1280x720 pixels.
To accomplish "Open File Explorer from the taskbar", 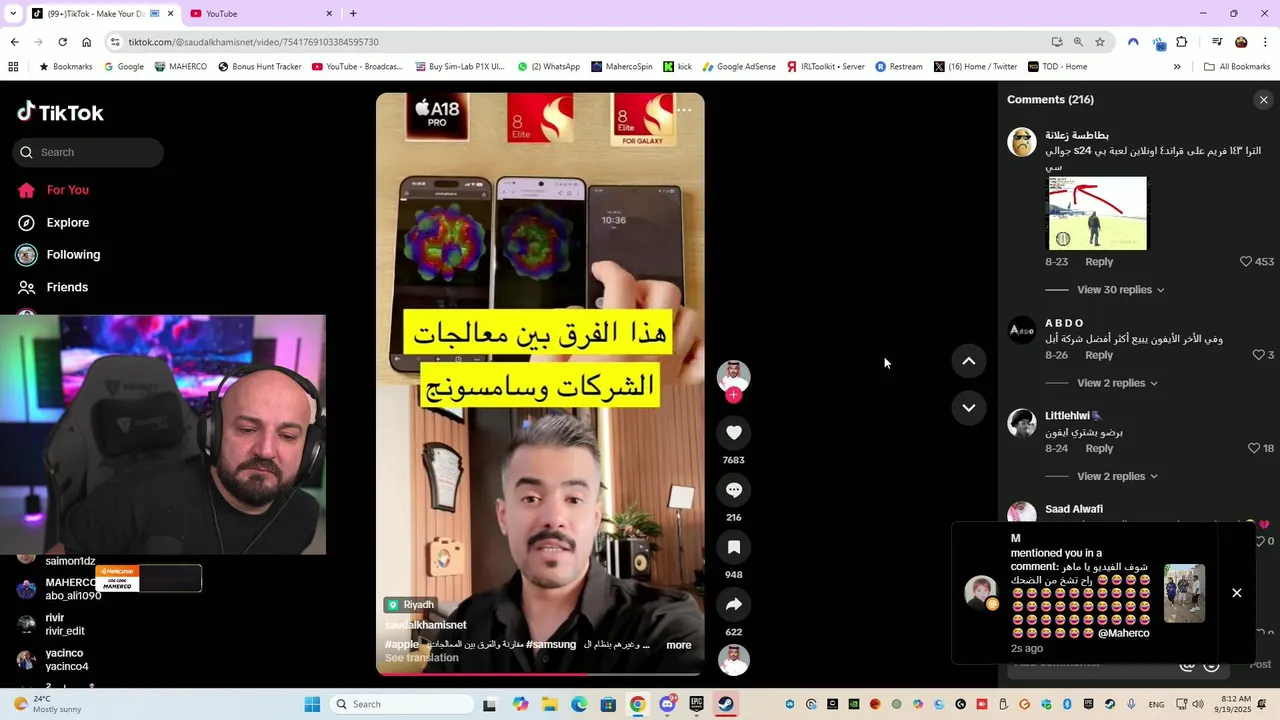I will [550, 704].
